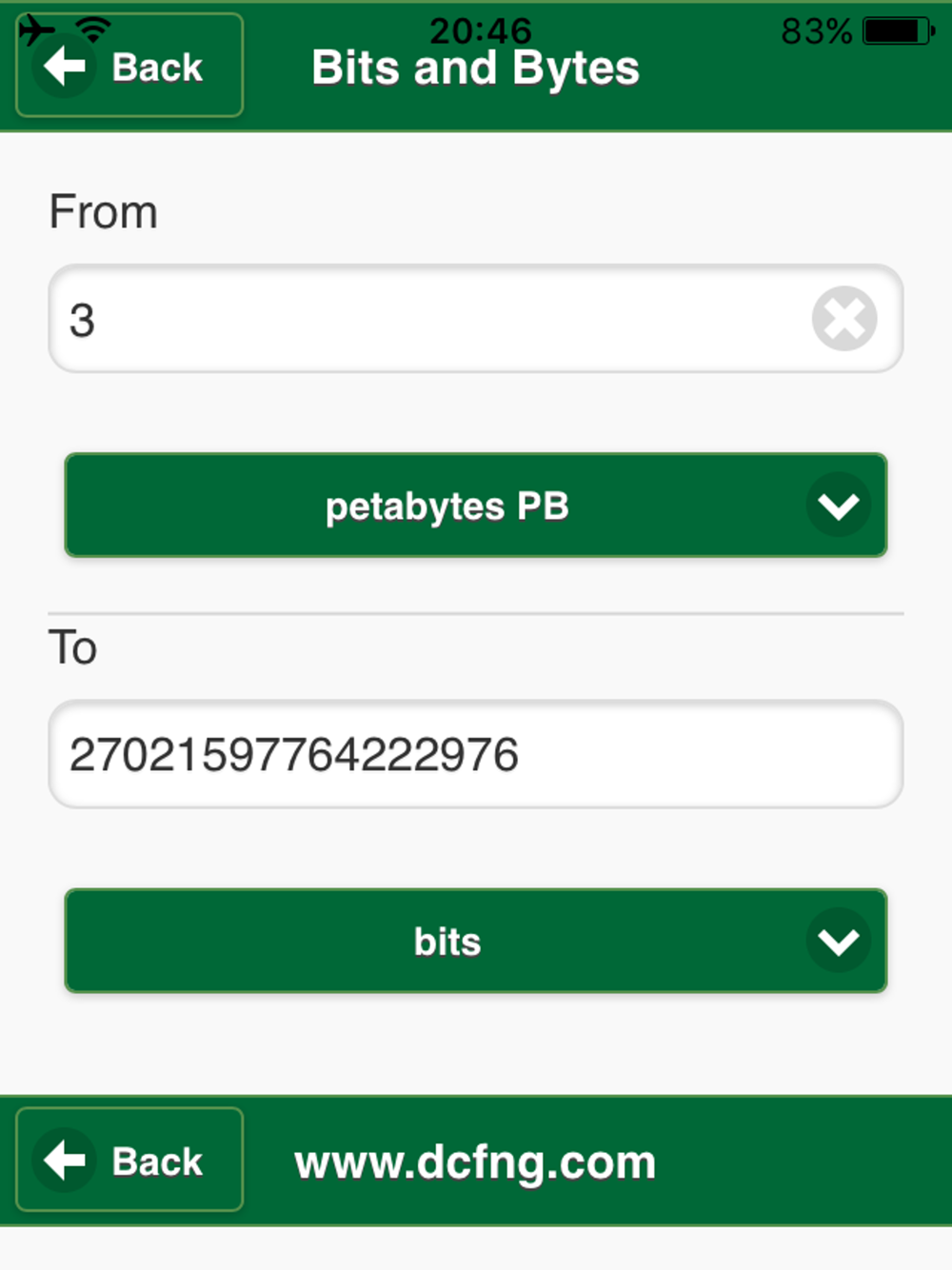This screenshot has height=1270, width=952.
Task: Focus the From value input field
Action: (x=476, y=319)
